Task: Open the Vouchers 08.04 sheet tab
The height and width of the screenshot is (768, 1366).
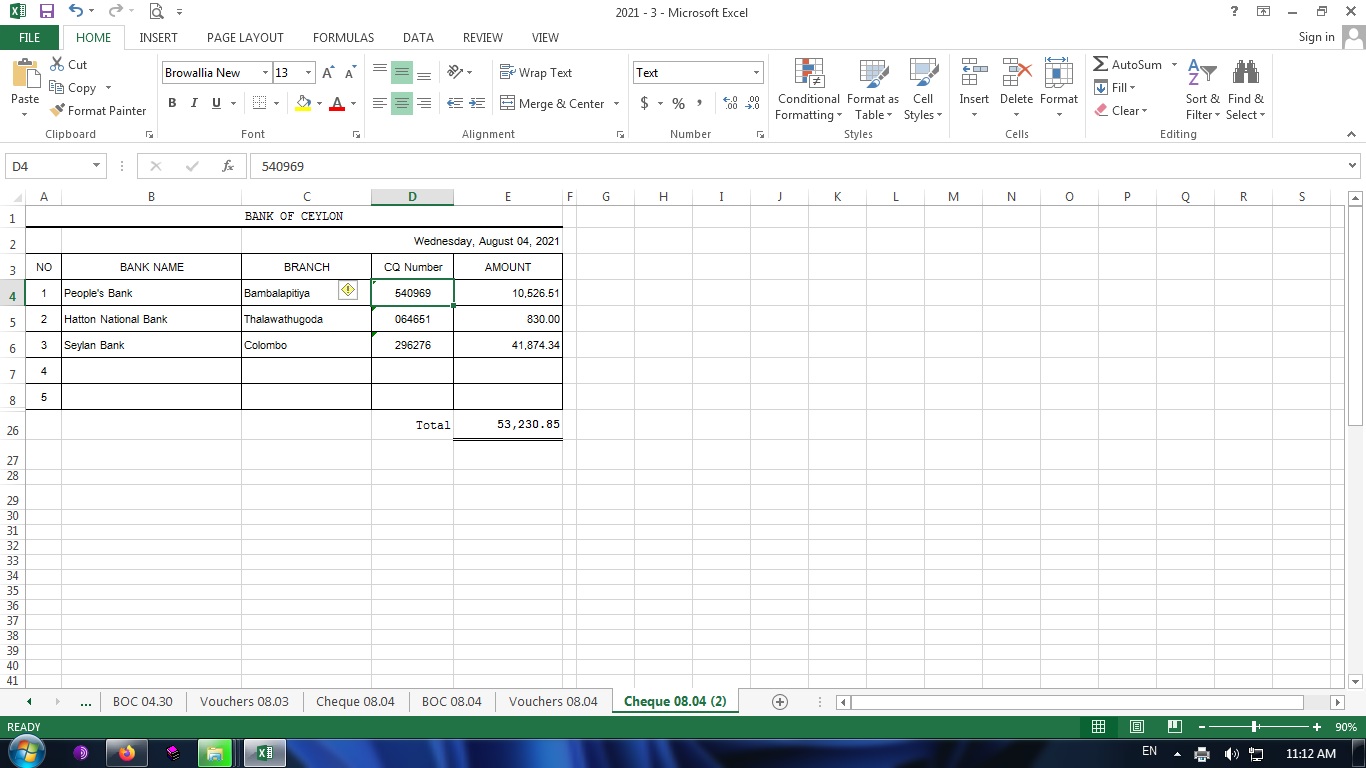Action: tap(553, 701)
